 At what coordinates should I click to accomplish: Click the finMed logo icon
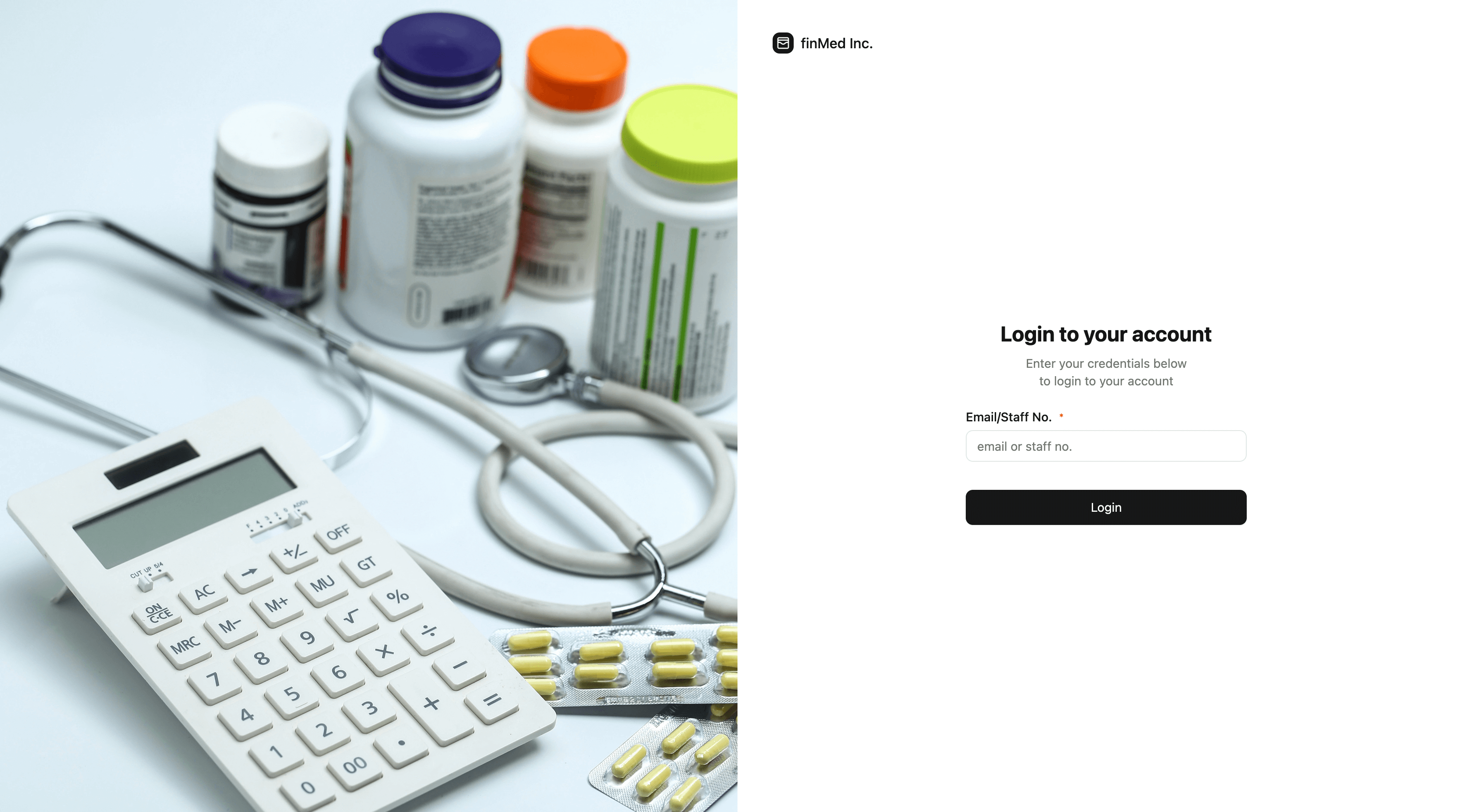tap(783, 43)
